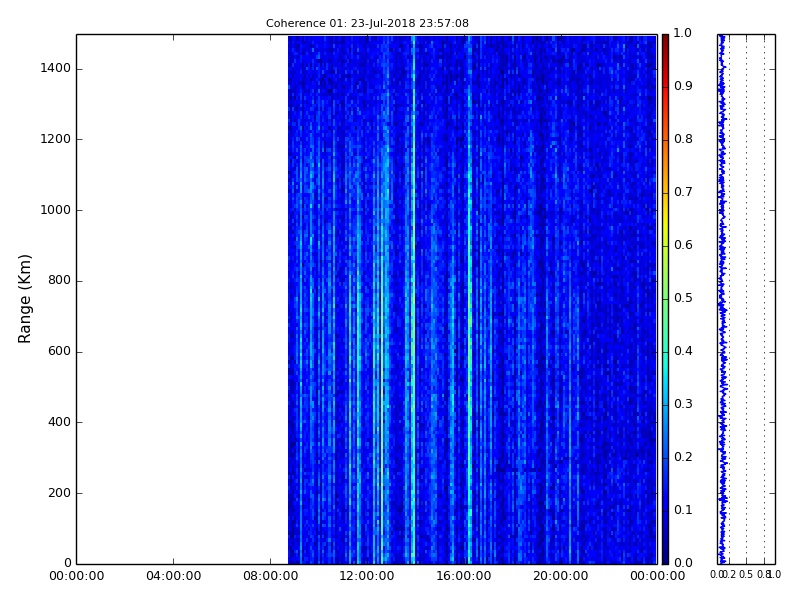Click the "Range (Km)" y-axis label
800x600 pixels.
point(24,299)
